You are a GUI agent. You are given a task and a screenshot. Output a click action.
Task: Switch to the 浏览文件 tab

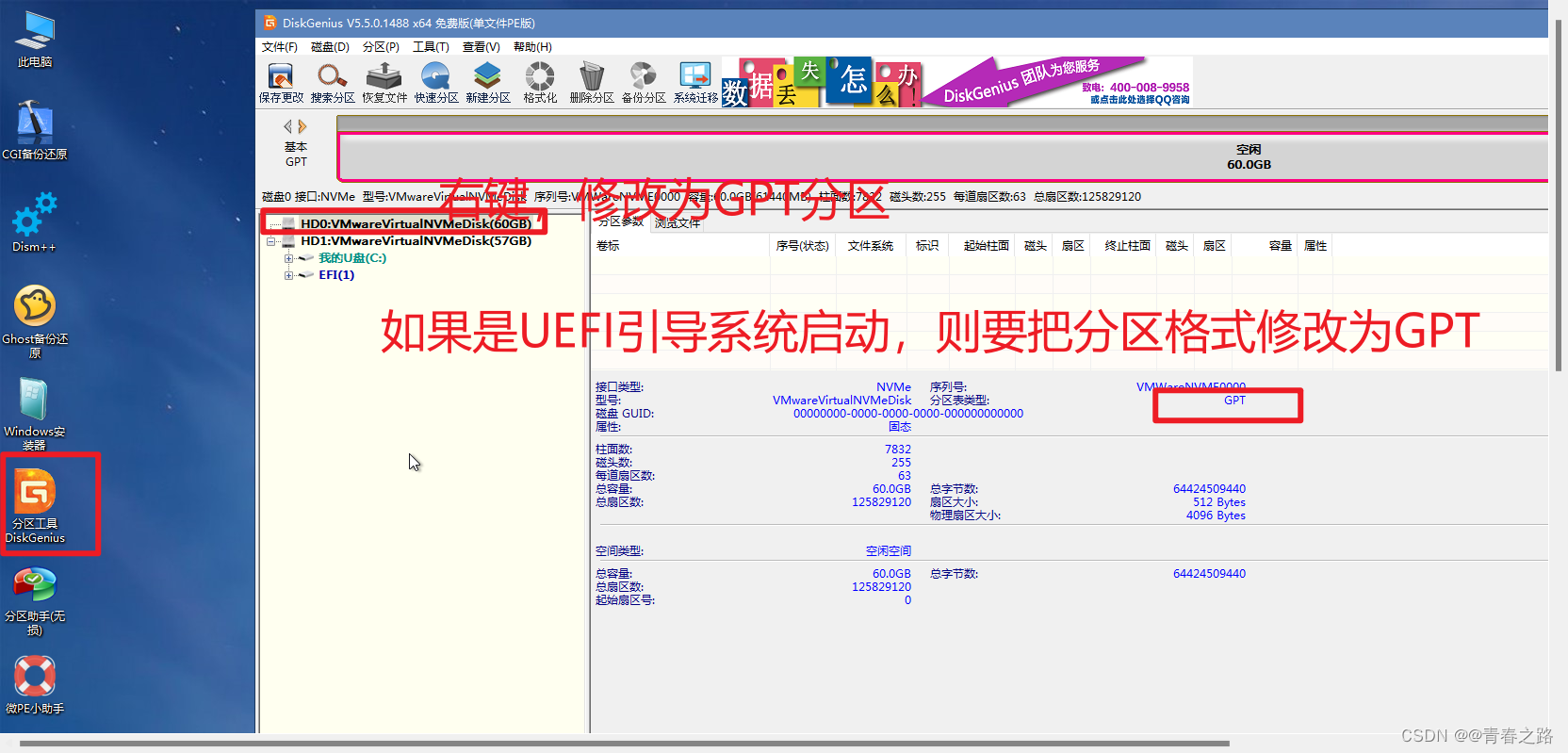(x=678, y=223)
